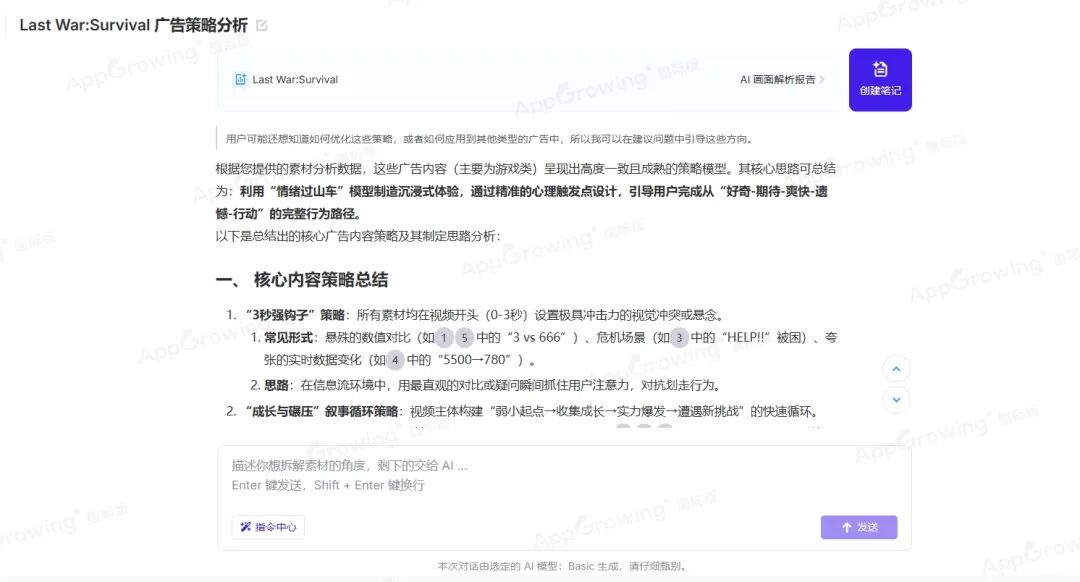Open the 指令中心 command panel
The image size is (1080, 582).
pyautogui.click(x=267, y=527)
